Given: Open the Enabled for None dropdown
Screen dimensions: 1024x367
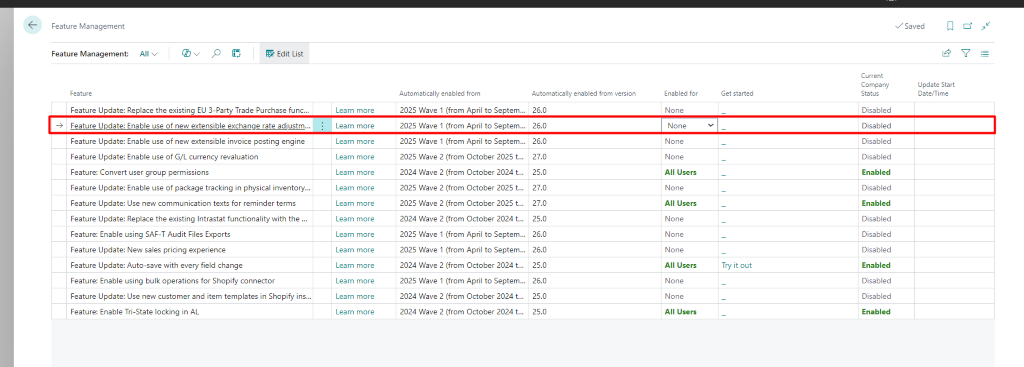Looking at the screenshot, I should [x=690, y=125].
